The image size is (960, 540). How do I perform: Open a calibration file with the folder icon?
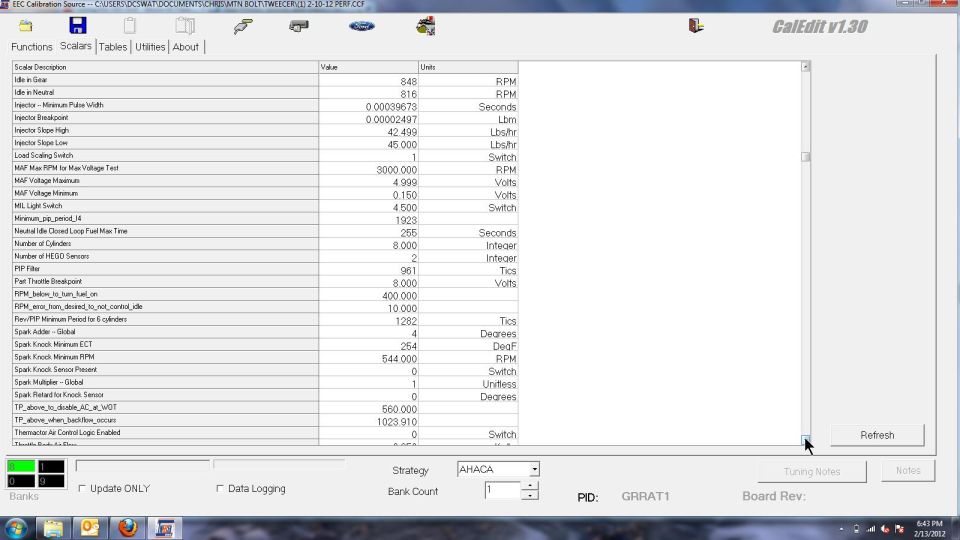(26, 26)
